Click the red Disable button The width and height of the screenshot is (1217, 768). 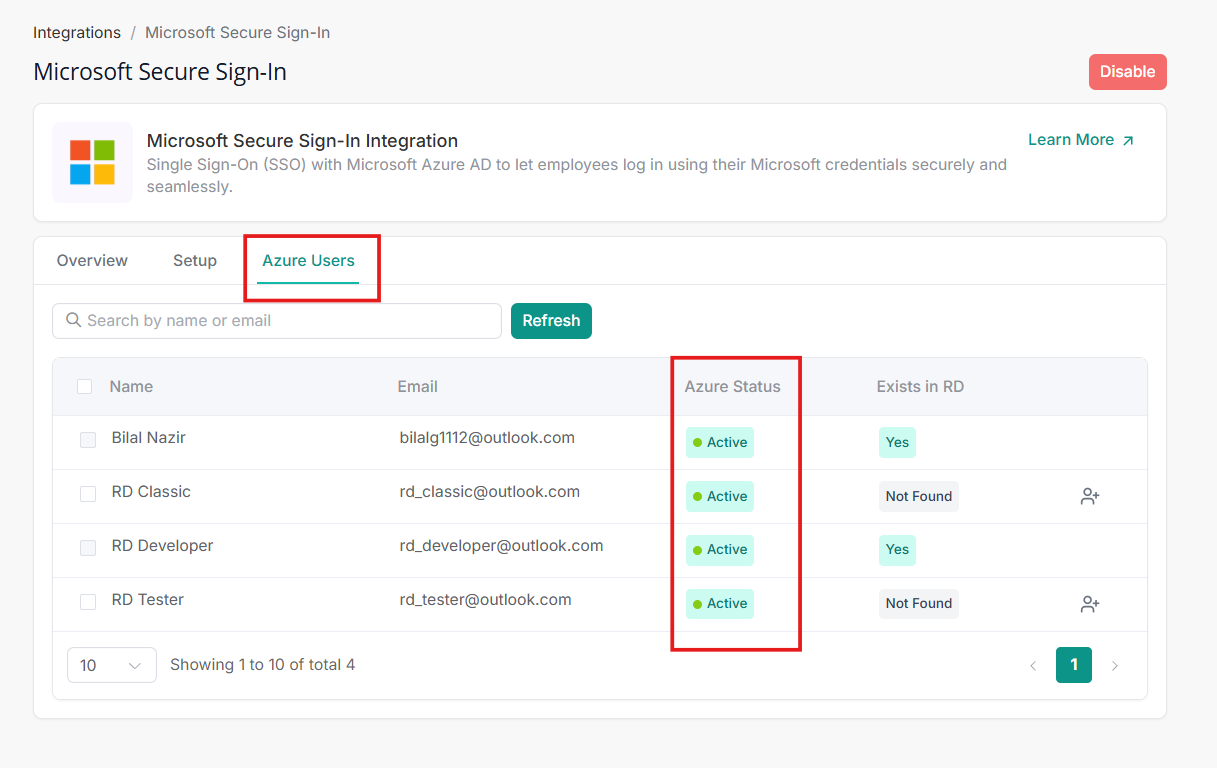tap(1127, 72)
